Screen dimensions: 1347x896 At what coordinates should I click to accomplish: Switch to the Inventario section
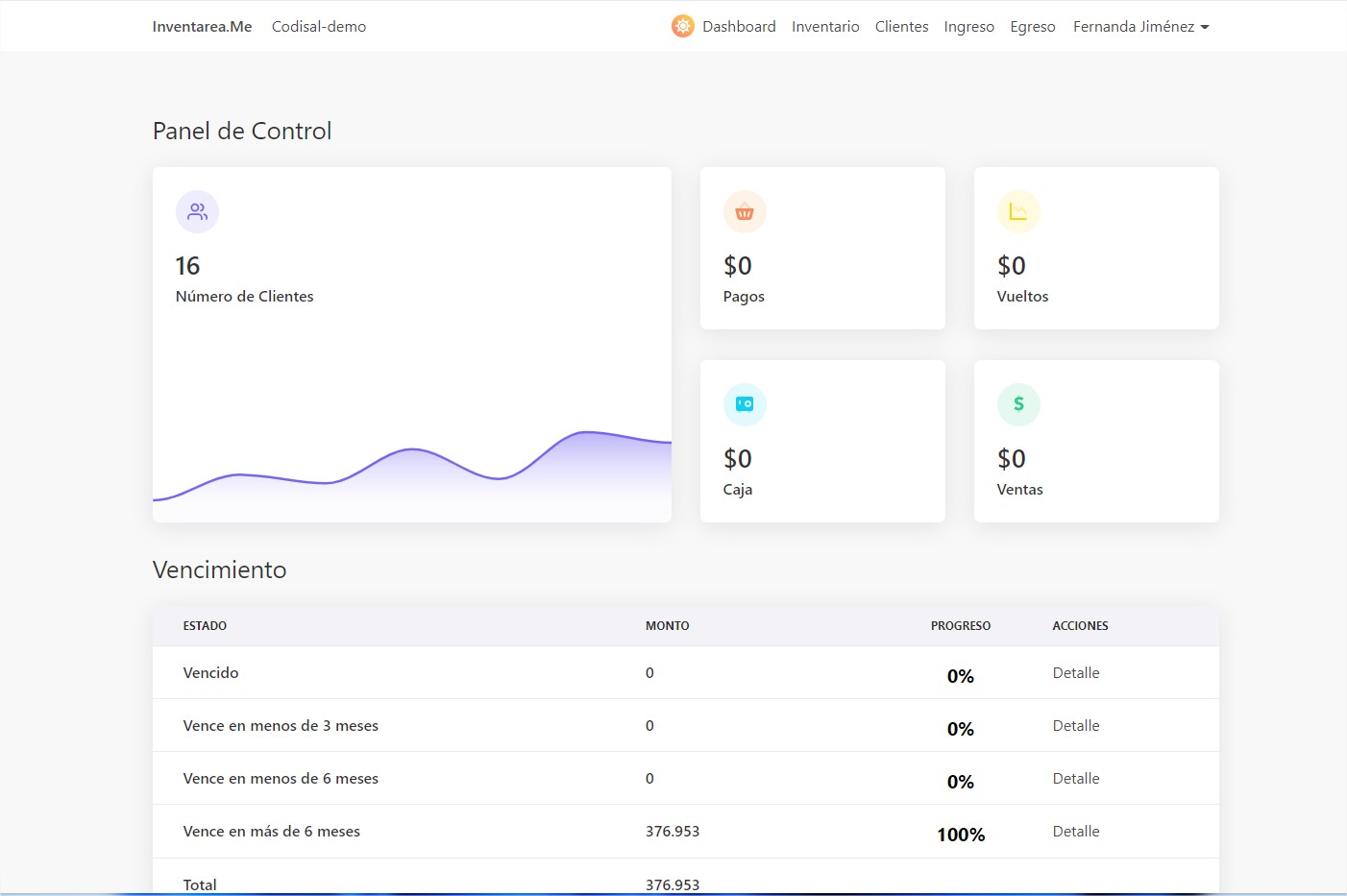(825, 26)
